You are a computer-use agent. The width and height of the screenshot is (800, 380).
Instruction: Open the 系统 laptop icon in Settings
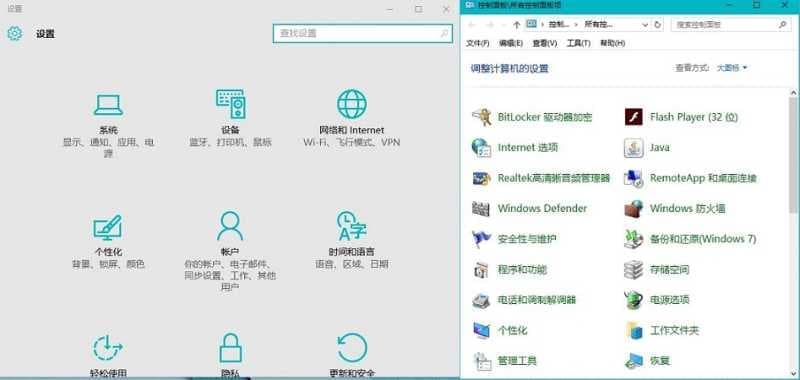point(108,105)
